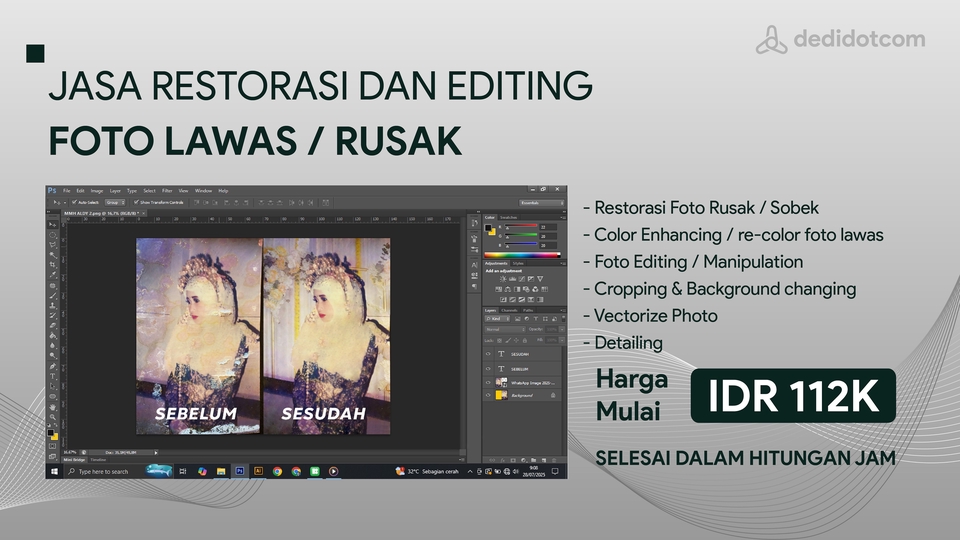Open the Filter menu
Image resolution: width=960 pixels, height=540 pixels.
tap(167, 191)
